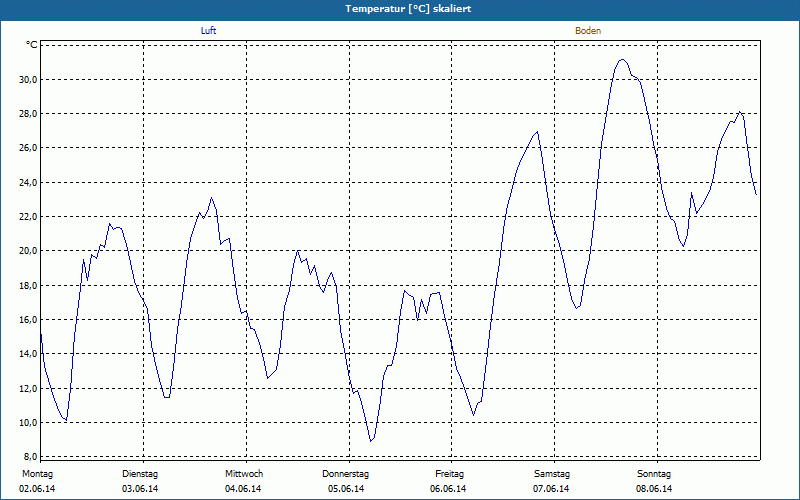Click the Sonntag day label
The width and height of the screenshot is (800, 500).
654,474
